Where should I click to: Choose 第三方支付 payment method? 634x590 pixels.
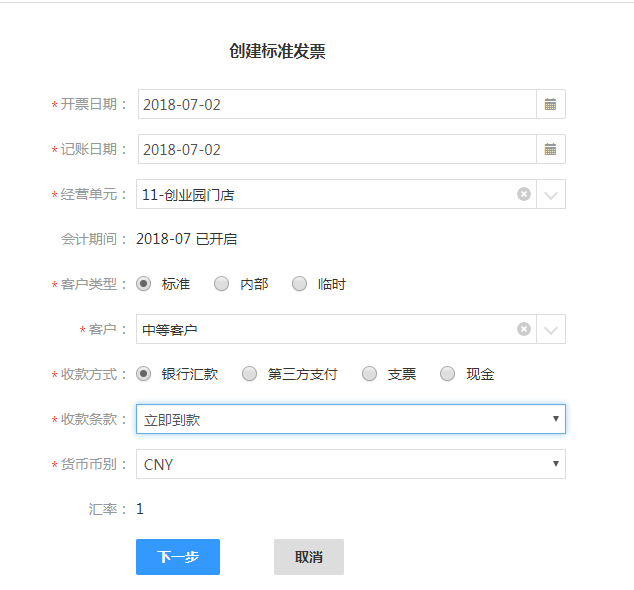click(x=249, y=374)
